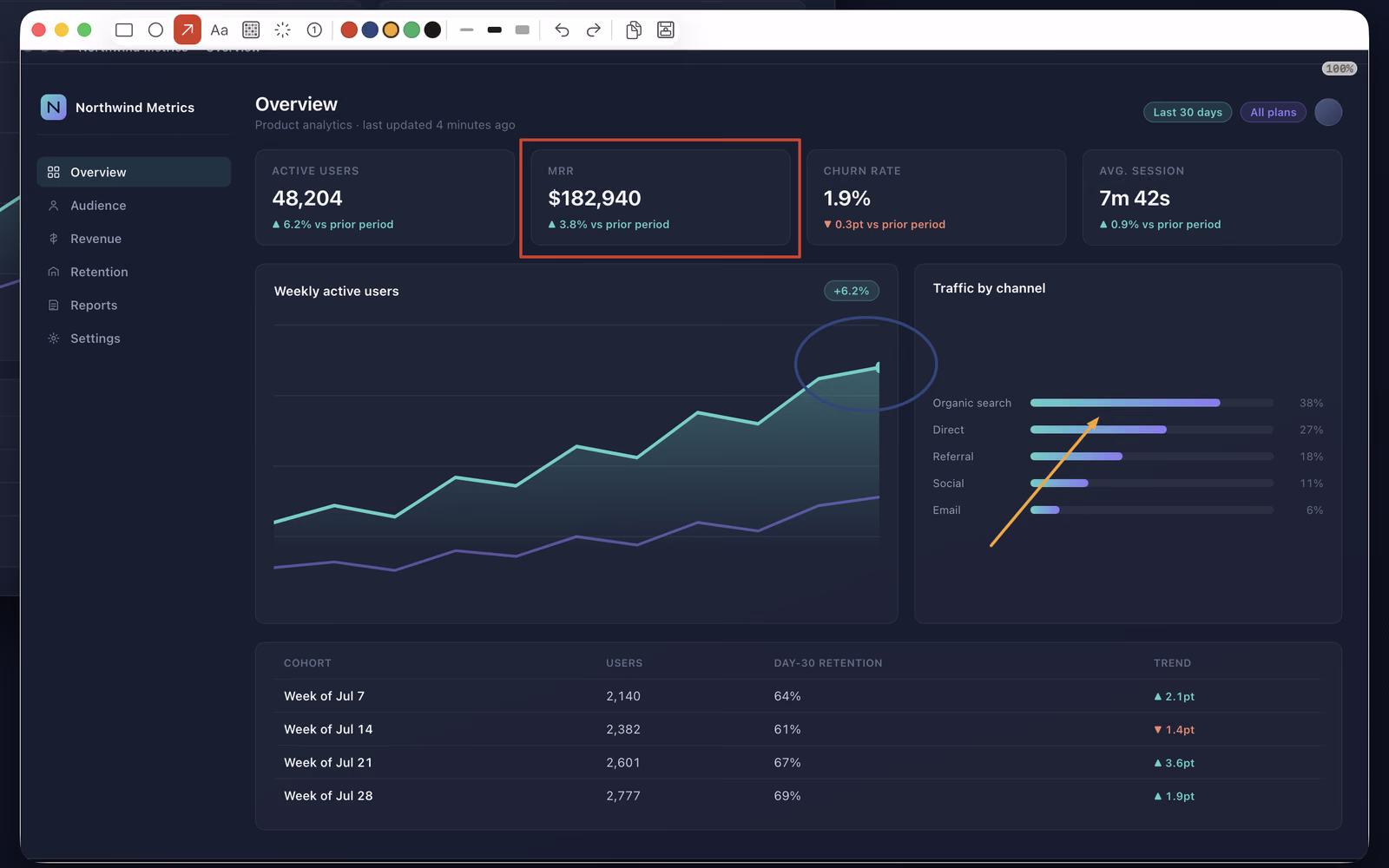
Task: Go to Audience in the sidebar
Action: click(x=134, y=206)
